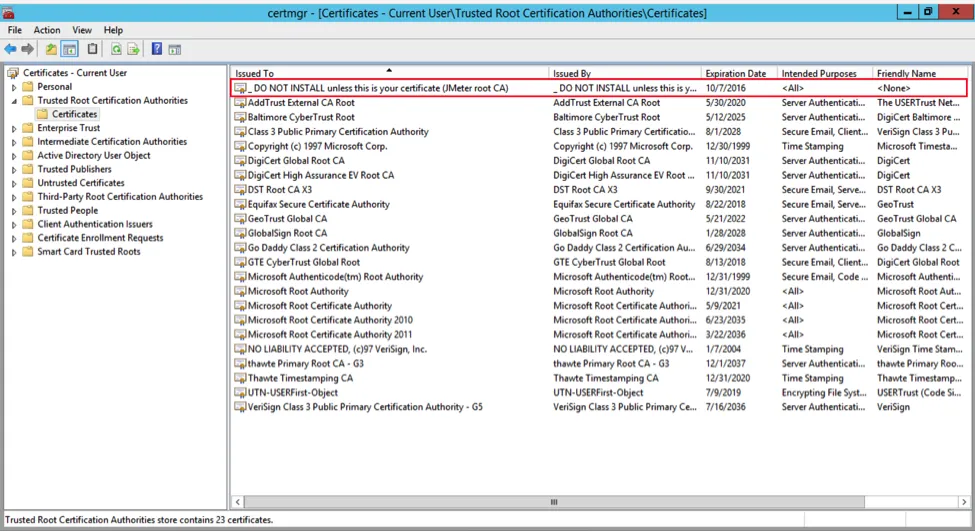Screen dimensions: 975x532
Task: Expand the Client Authentication Issuers node
Action: pos(14,224)
